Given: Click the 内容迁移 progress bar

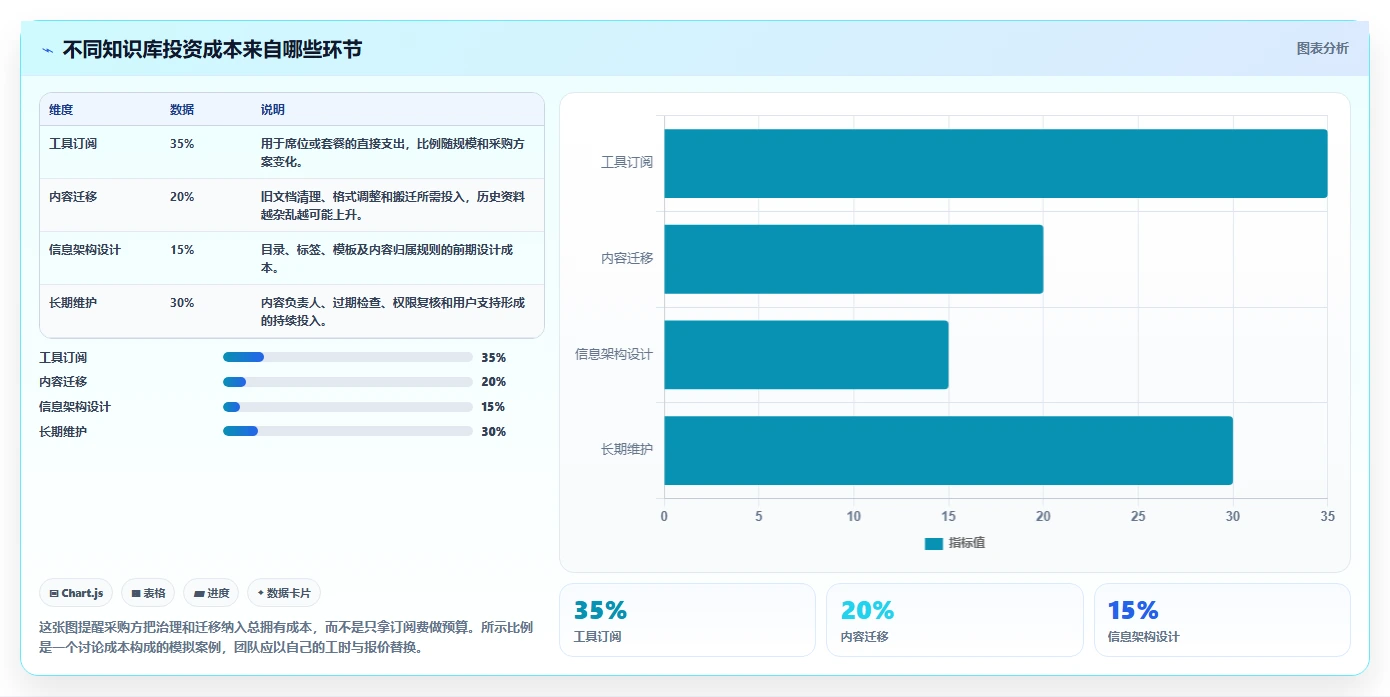Looking at the screenshot, I should pyautogui.click(x=347, y=382).
